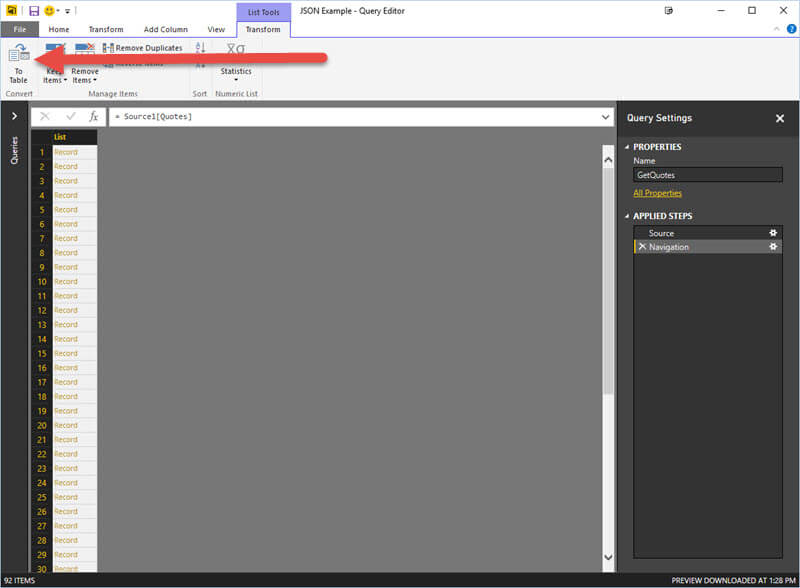Collapse the PROPERTIES section
The width and height of the screenshot is (800, 588).
point(628,147)
